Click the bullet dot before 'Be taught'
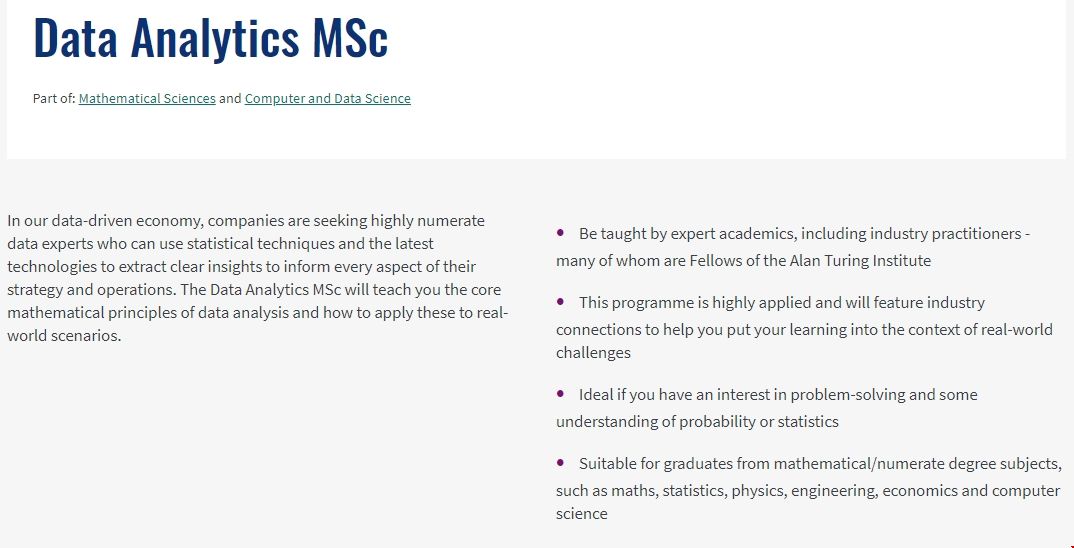The image size is (1074, 548). point(560,232)
